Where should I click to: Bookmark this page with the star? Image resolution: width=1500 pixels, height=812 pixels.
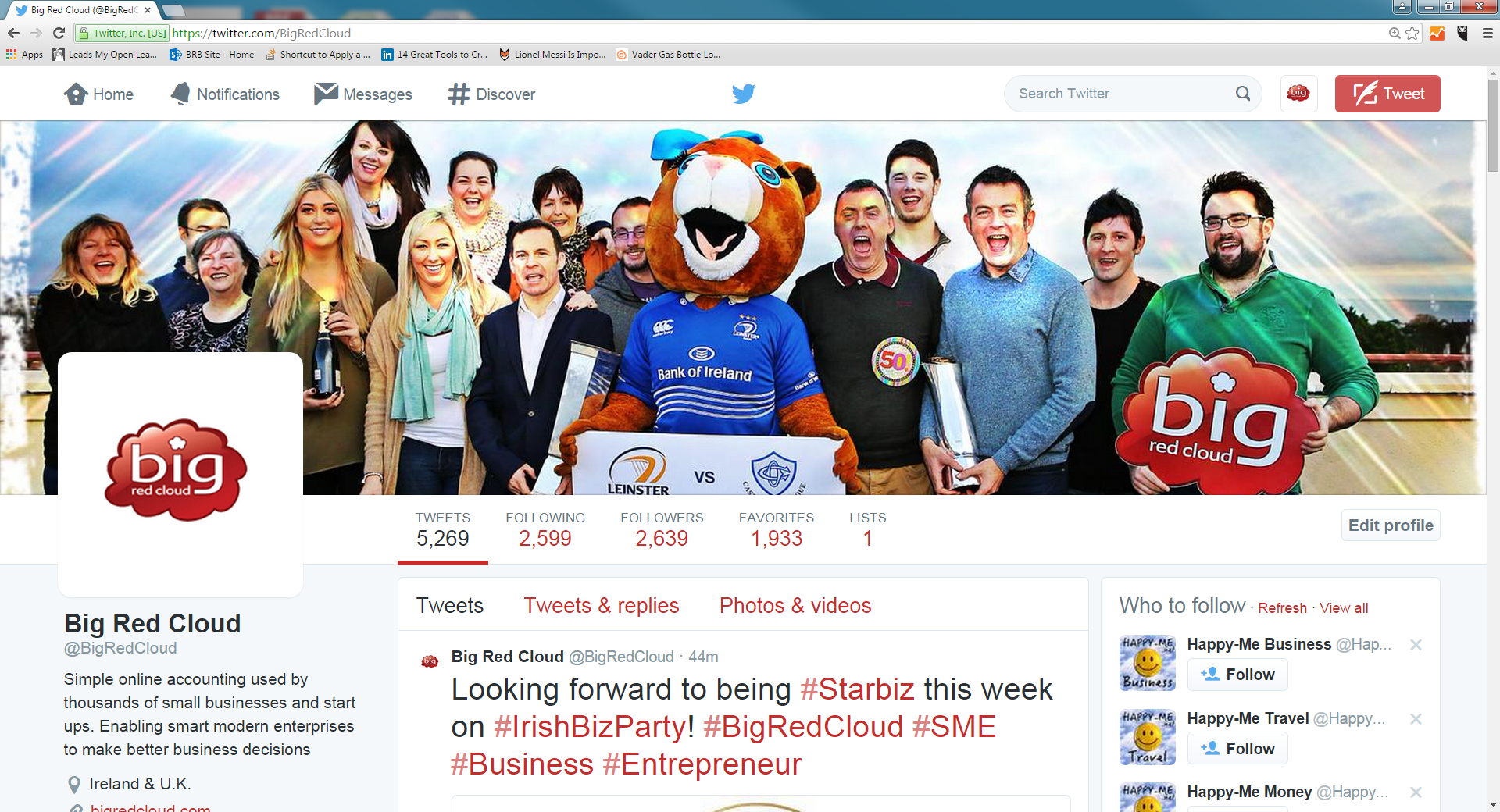coord(1412,33)
